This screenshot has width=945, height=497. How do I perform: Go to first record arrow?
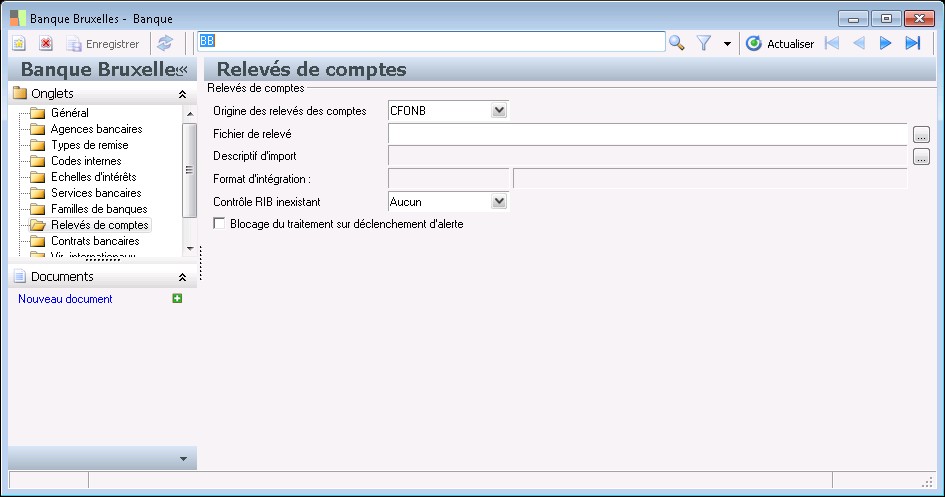(832, 43)
